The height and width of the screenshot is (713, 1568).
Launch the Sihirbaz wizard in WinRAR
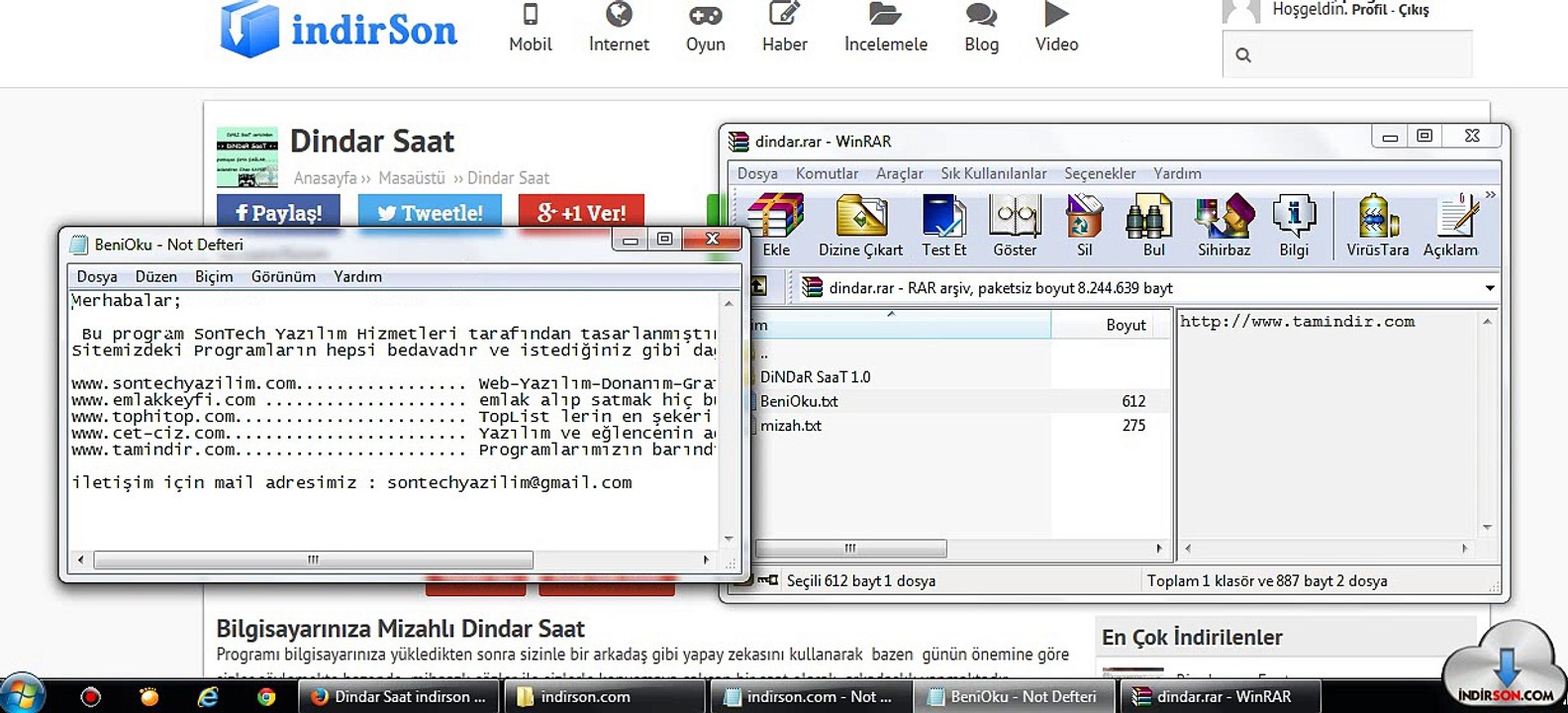1225,227
